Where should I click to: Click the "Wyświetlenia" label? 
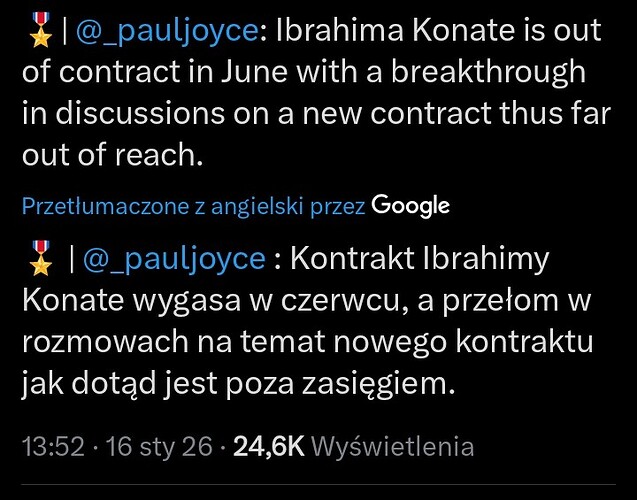point(393,447)
